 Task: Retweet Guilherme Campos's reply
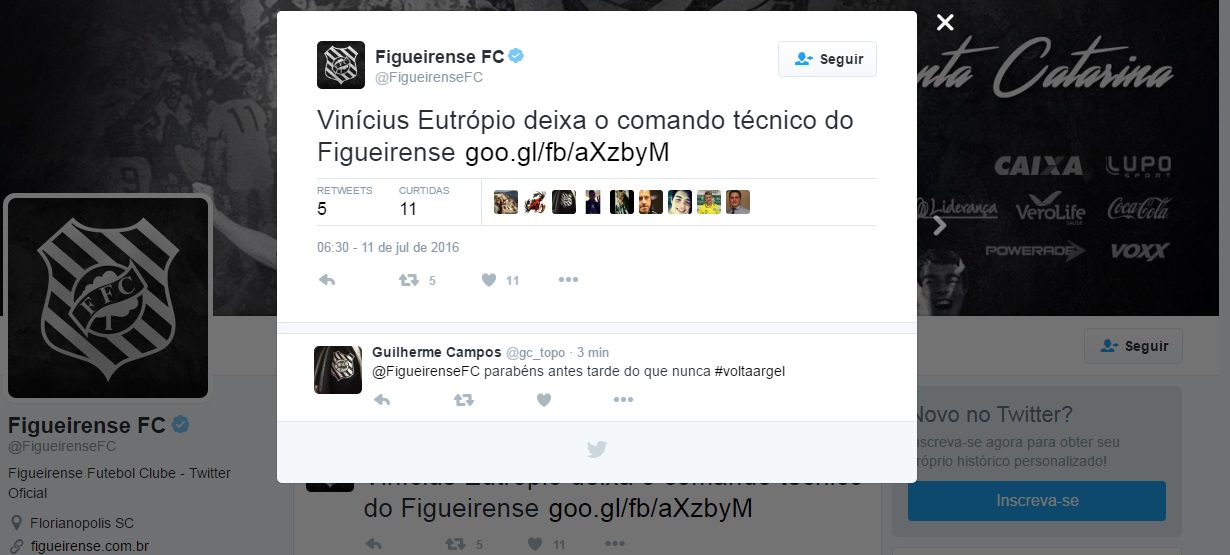[x=463, y=400]
